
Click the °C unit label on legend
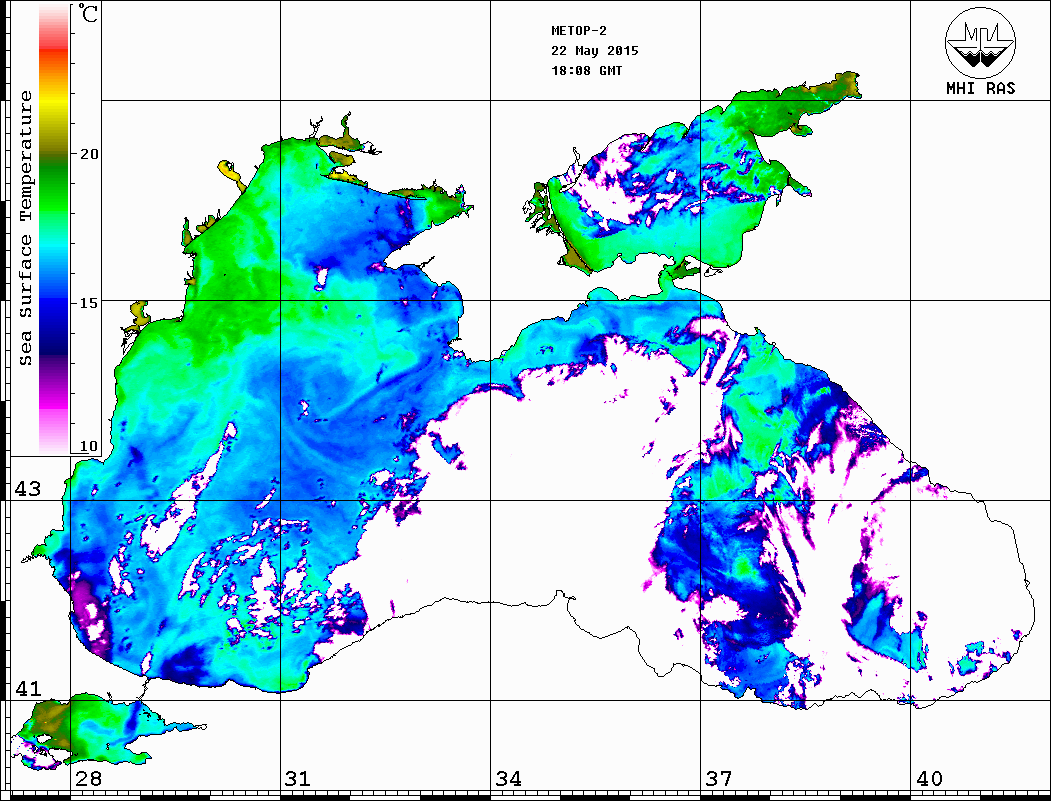[87, 13]
